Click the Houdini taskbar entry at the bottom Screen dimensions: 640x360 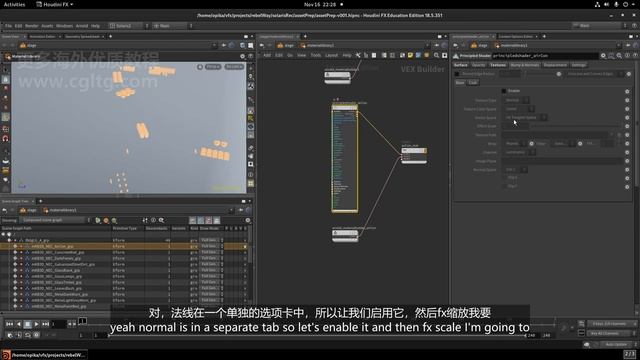44,355
